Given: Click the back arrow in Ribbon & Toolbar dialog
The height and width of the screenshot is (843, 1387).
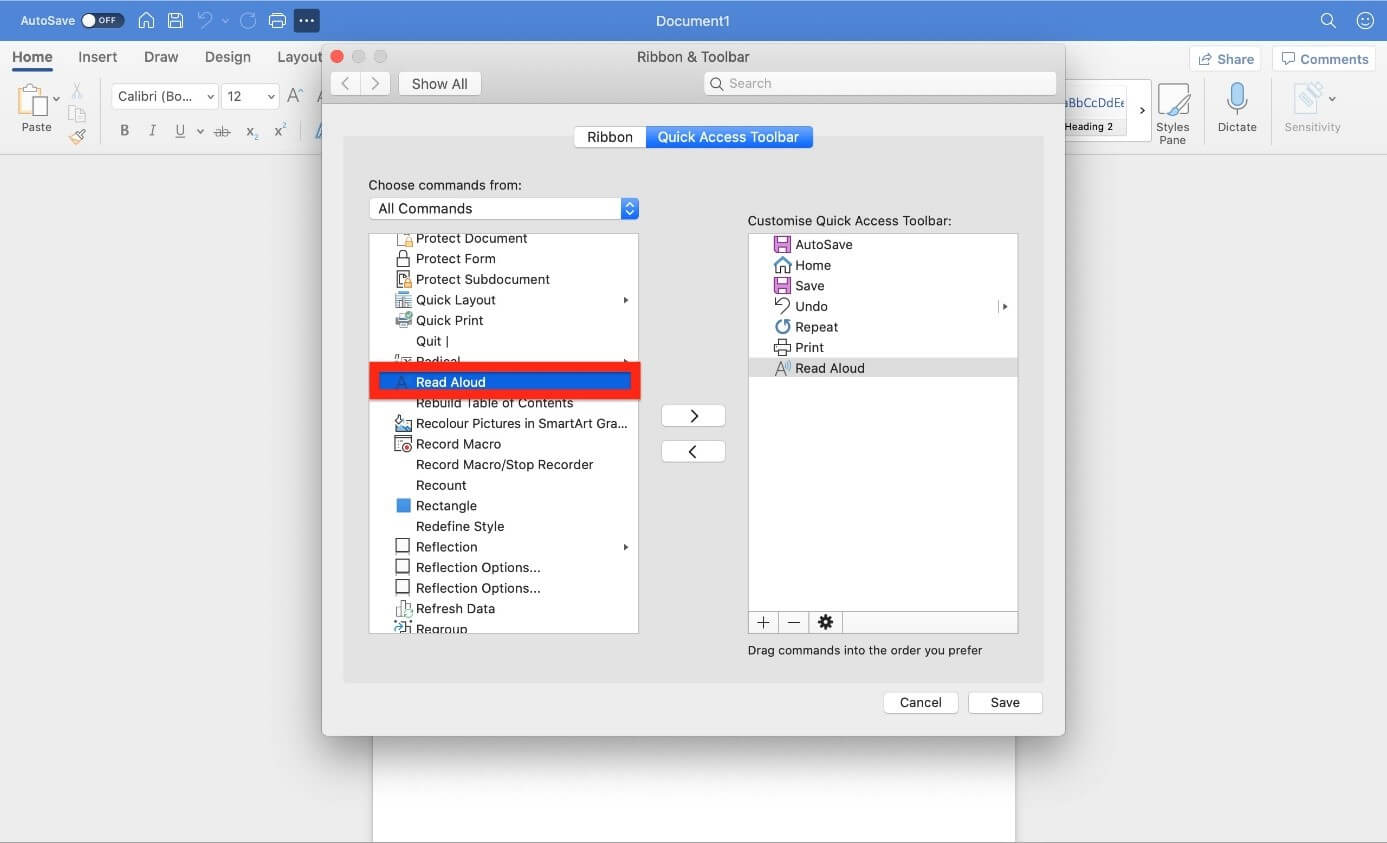Looking at the screenshot, I should pos(345,84).
